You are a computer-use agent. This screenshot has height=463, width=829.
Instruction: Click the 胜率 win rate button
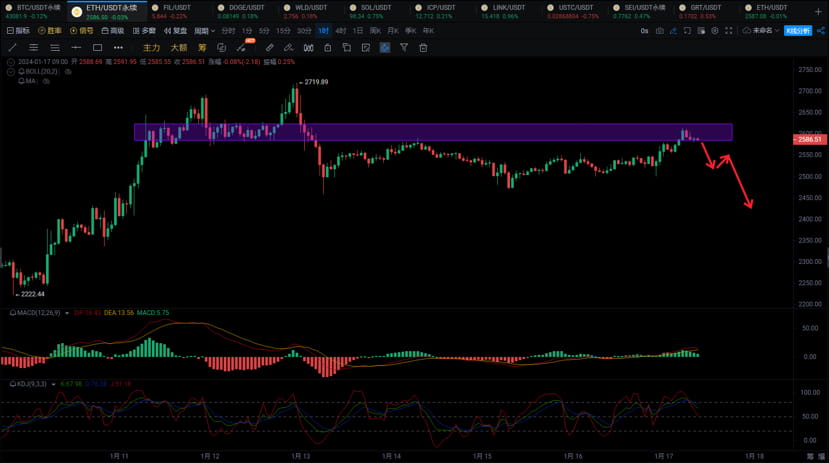pos(50,31)
